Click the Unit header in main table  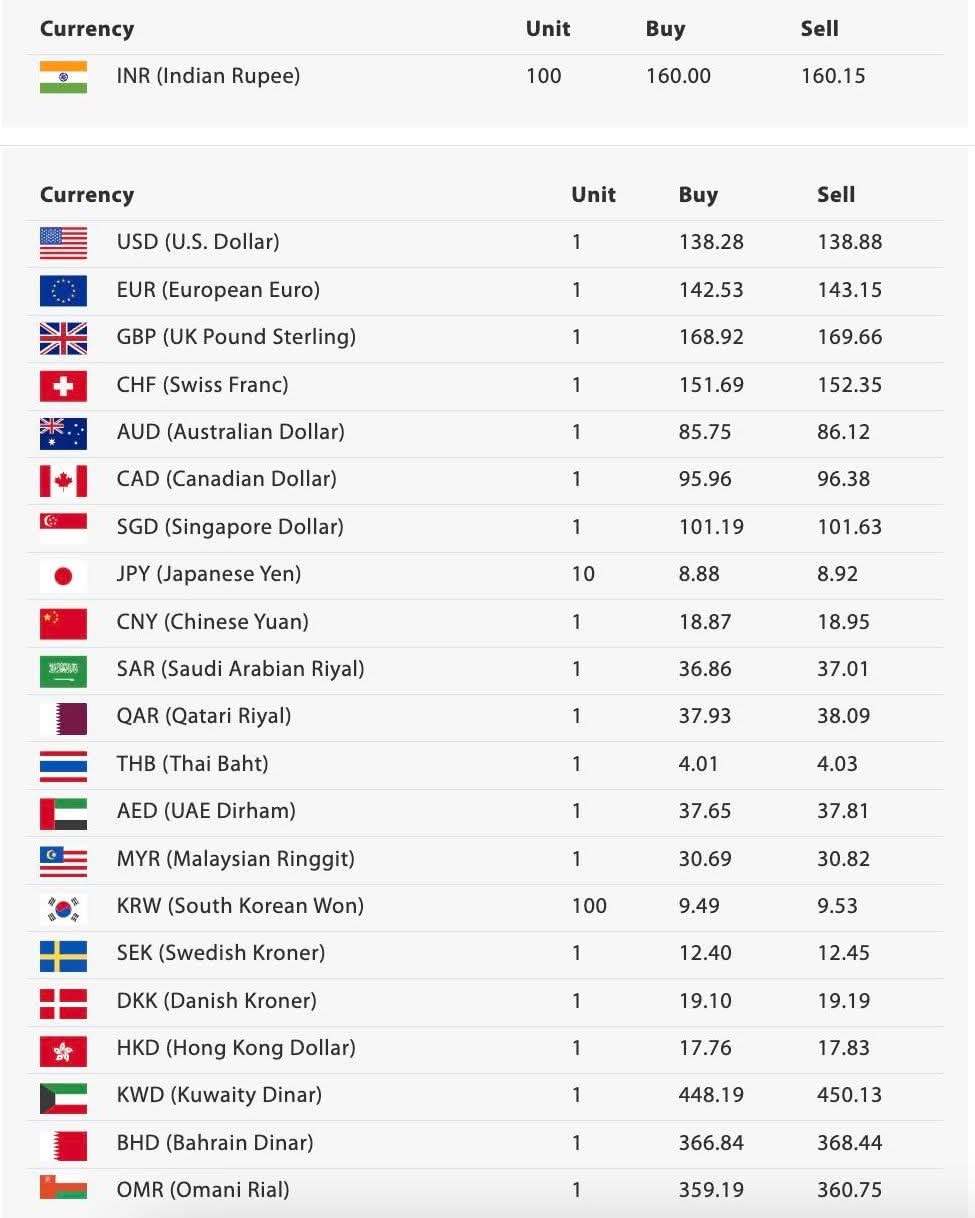(593, 195)
